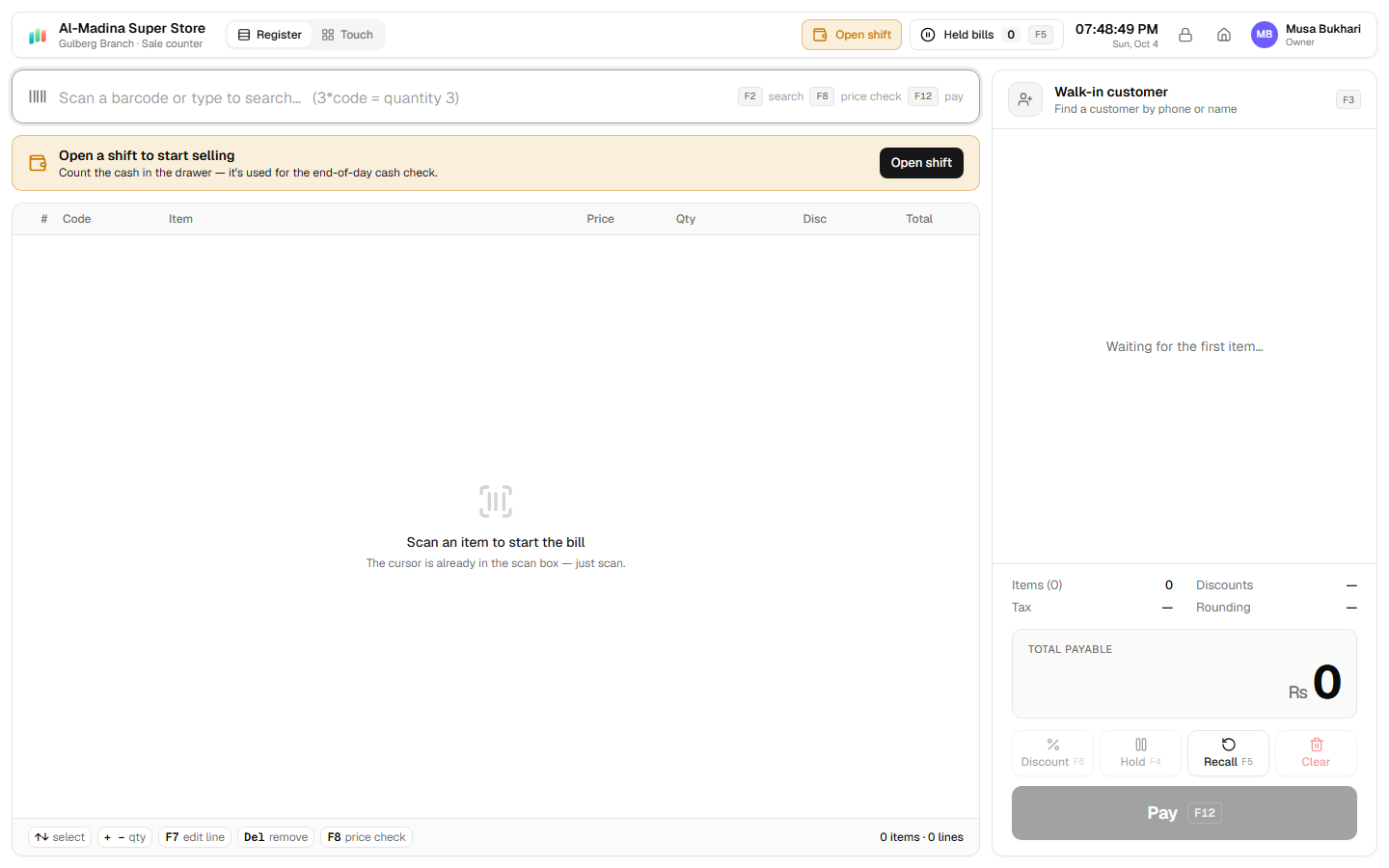Lock the register using the padlock icon
The height and width of the screenshot is (868, 1389).
coord(1185,35)
